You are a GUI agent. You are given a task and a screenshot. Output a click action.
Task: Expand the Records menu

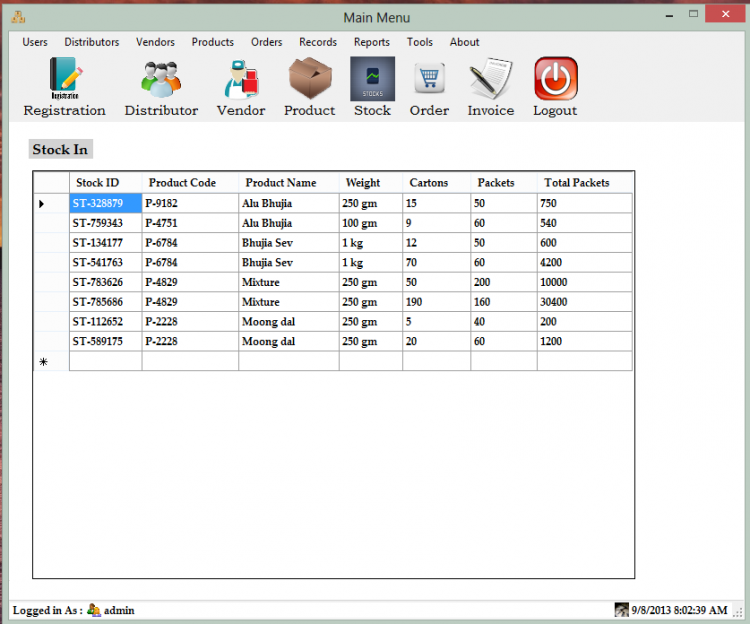318,42
